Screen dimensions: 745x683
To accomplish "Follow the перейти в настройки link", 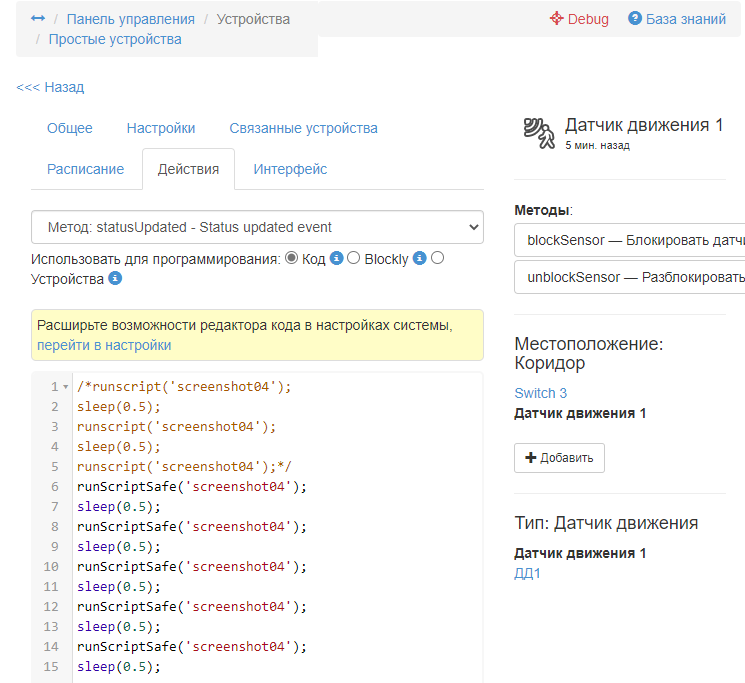I will click(104, 345).
